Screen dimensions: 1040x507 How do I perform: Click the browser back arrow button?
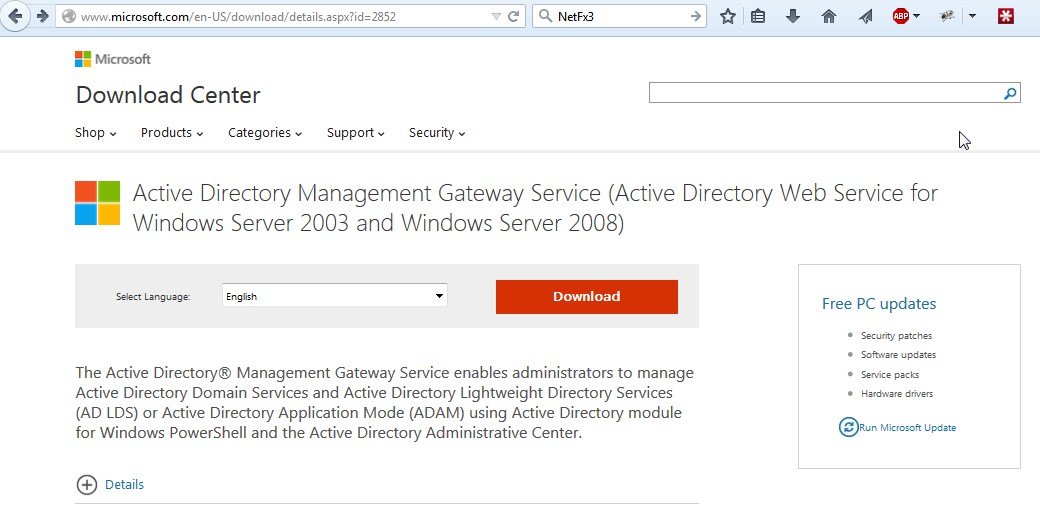pos(16,16)
